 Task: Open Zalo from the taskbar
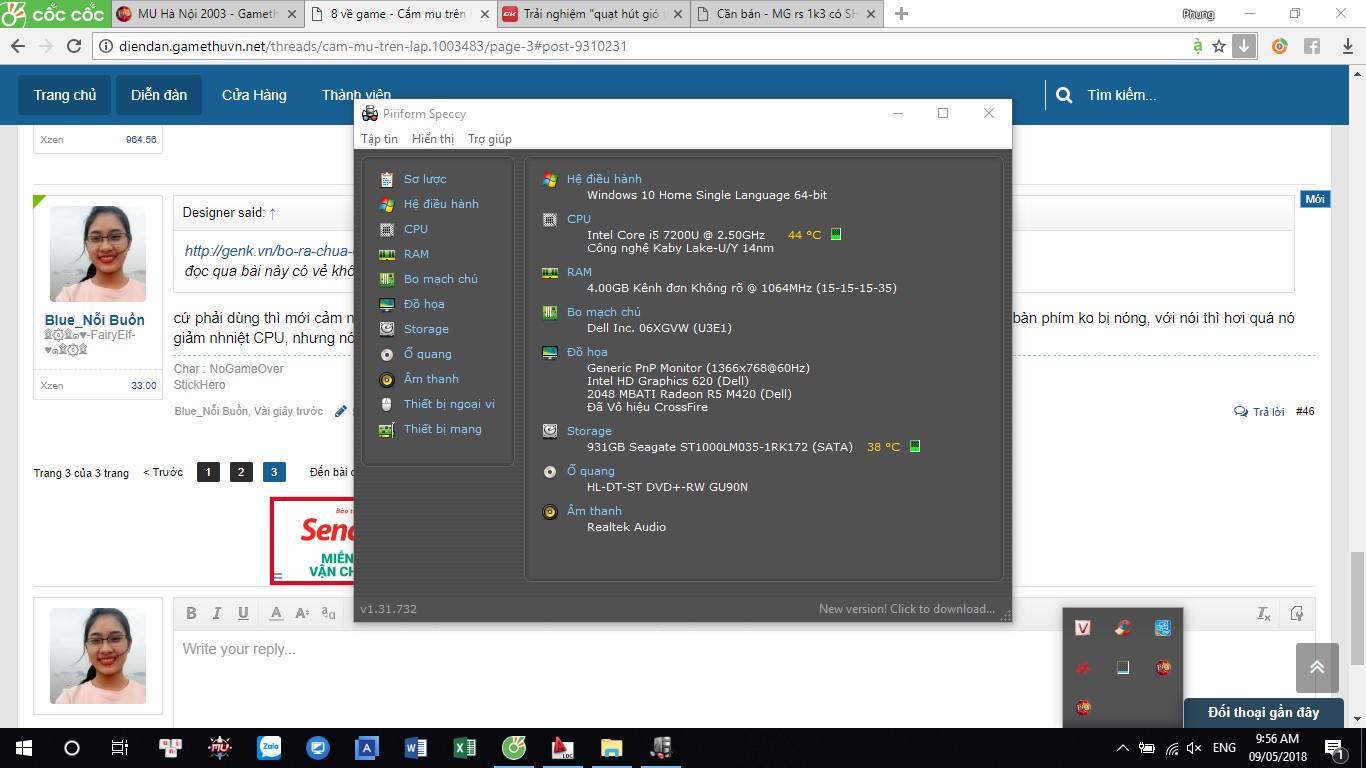pos(269,747)
